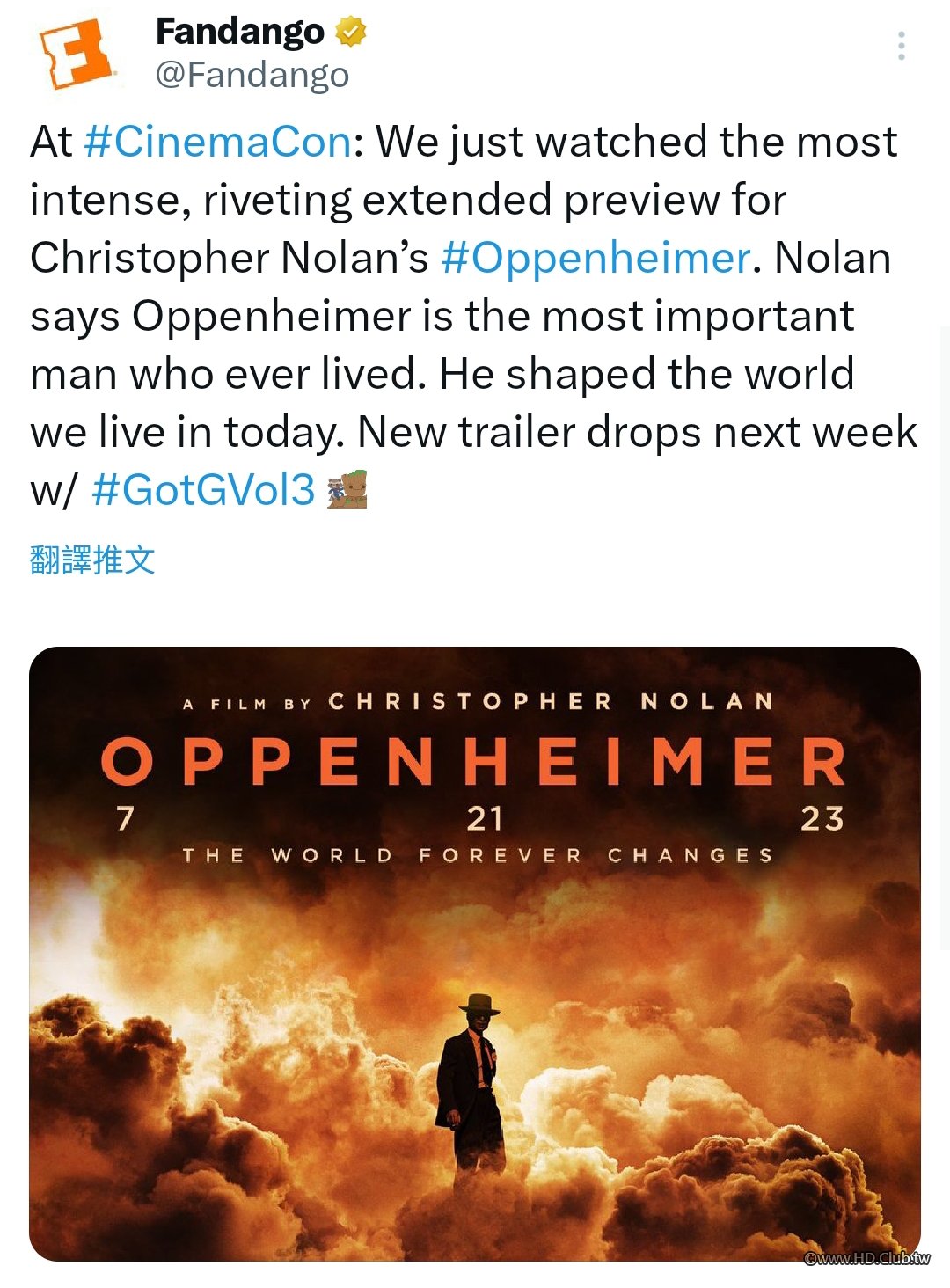Click the Fandango display name
This screenshot has width=950, height=1288.
click(240, 33)
